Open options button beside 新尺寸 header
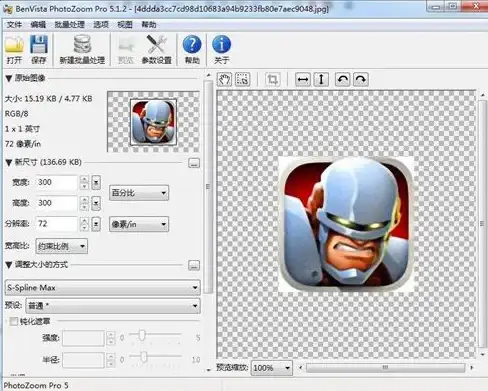 point(194,163)
